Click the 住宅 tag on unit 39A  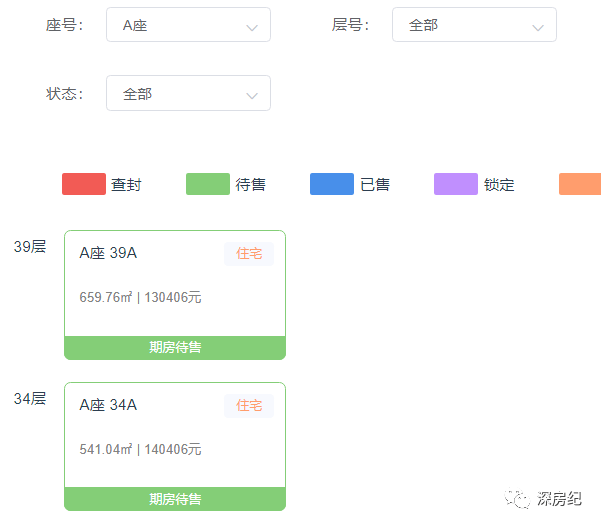pos(249,254)
